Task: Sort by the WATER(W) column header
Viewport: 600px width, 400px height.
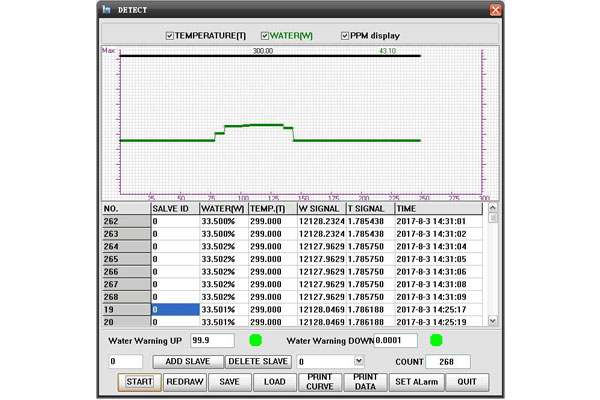Action: pyautogui.click(x=223, y=208)
